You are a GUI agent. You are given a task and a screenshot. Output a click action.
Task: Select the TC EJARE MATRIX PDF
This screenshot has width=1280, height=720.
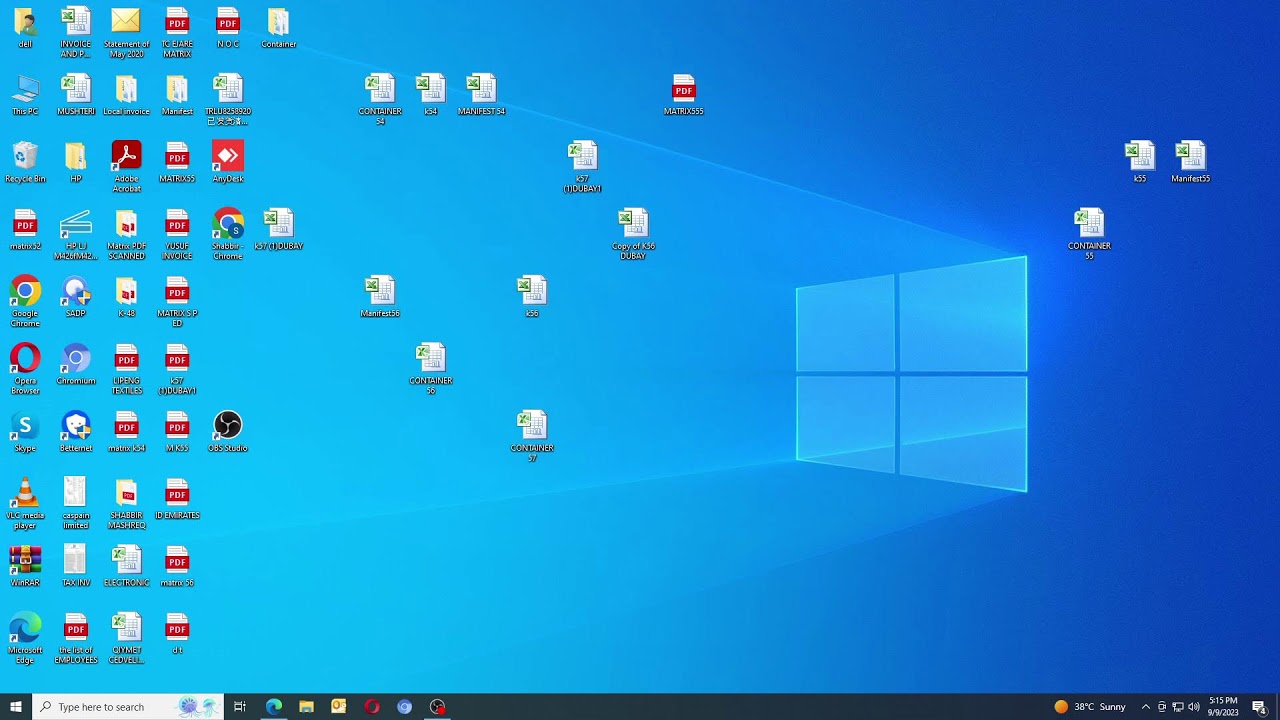click(177, 32)
